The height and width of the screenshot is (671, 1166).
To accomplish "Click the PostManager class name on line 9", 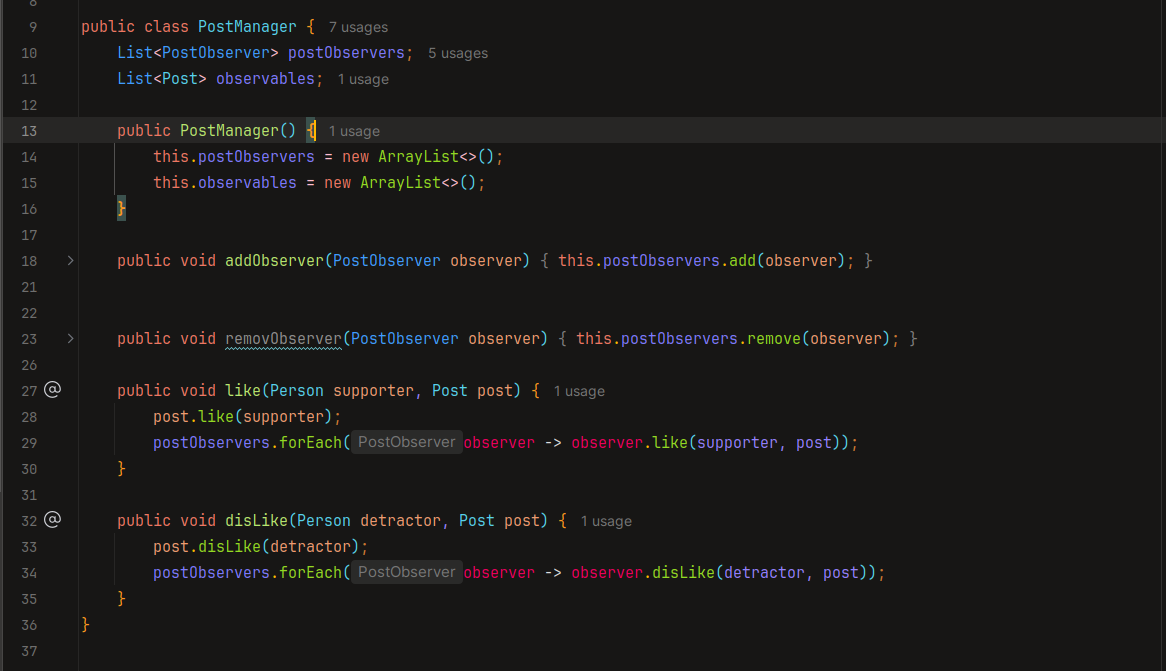I will 247,27.
